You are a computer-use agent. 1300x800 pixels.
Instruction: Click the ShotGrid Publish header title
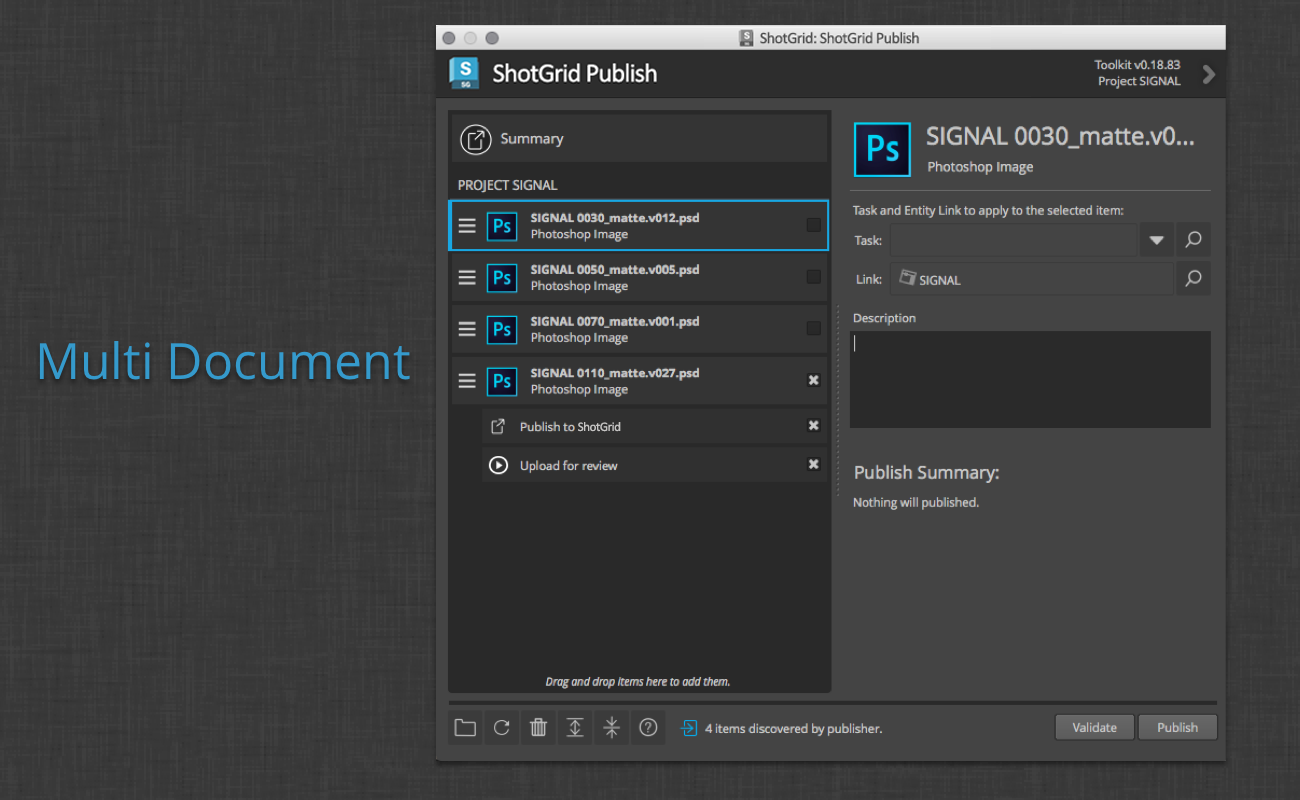coord(575,73)
